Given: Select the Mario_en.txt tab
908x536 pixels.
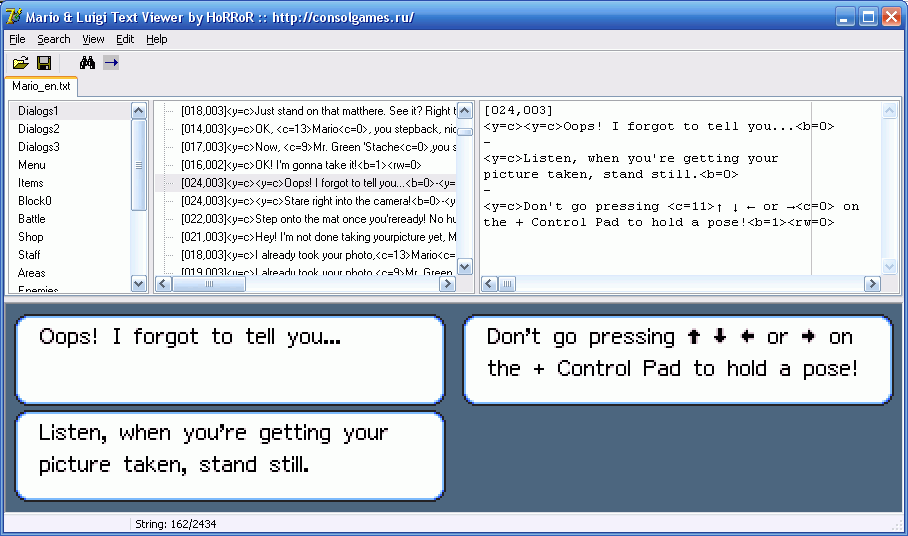Looking at the screenshot, I should [41, 86].
